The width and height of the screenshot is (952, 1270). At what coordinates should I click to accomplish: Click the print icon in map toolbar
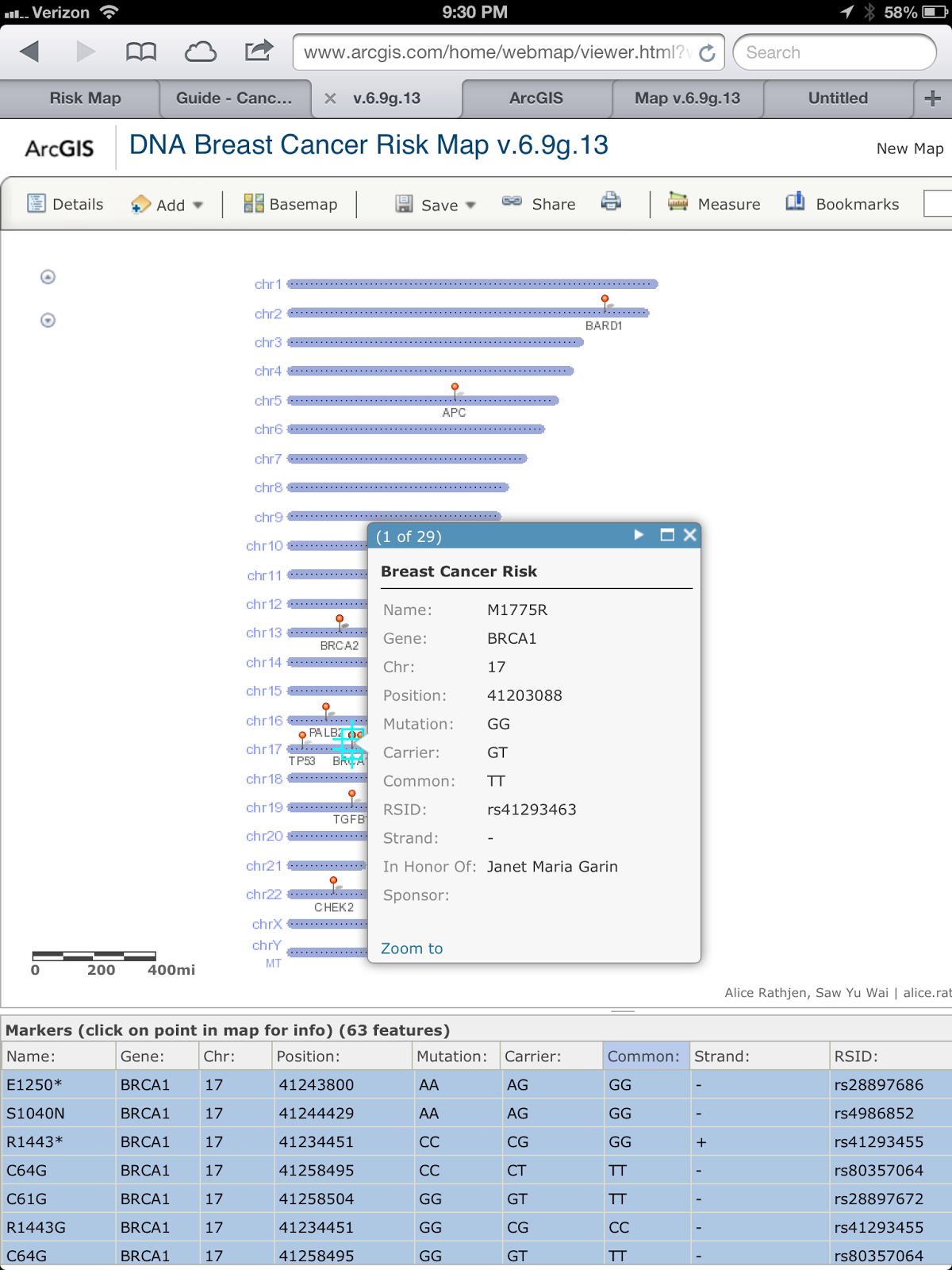(611, 202)
